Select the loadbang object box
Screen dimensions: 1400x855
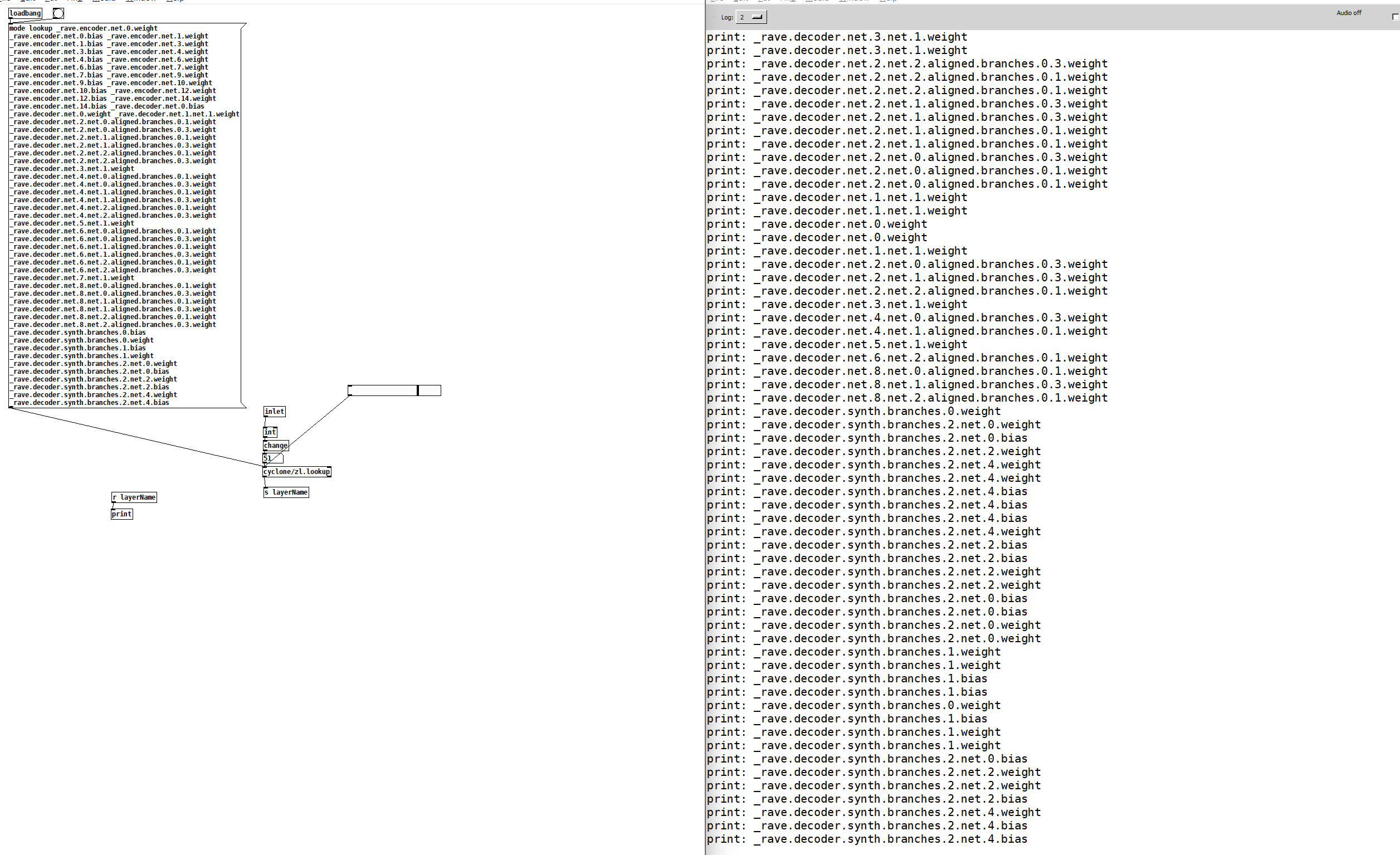point(26,13)
